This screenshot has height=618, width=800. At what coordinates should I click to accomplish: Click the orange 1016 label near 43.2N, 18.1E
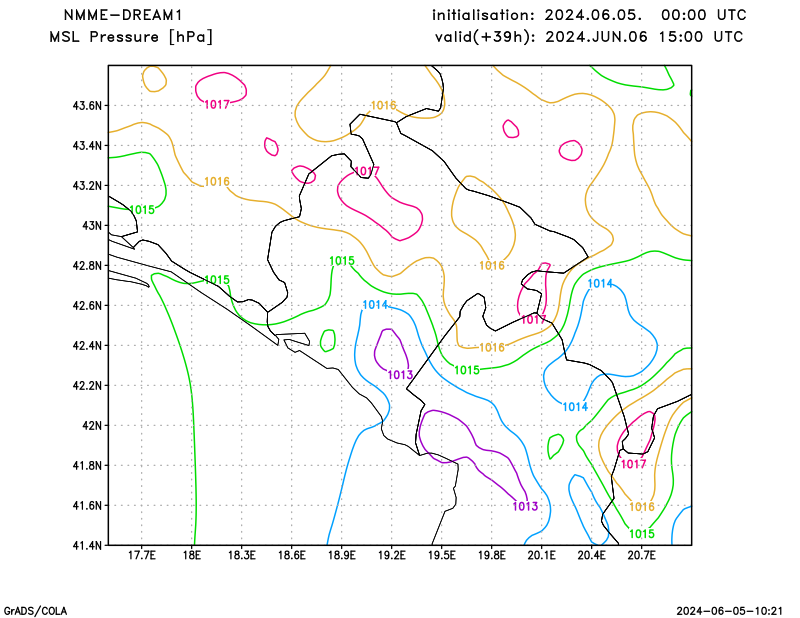click(217, 182)
